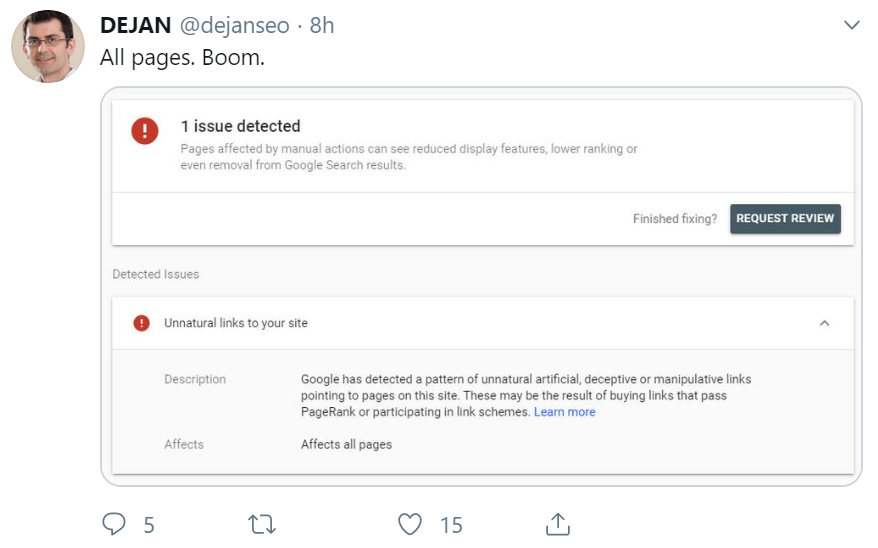Select the 'Unnatural links to your site' row title
Screen dimensions: 878x548
coord(236,323)
